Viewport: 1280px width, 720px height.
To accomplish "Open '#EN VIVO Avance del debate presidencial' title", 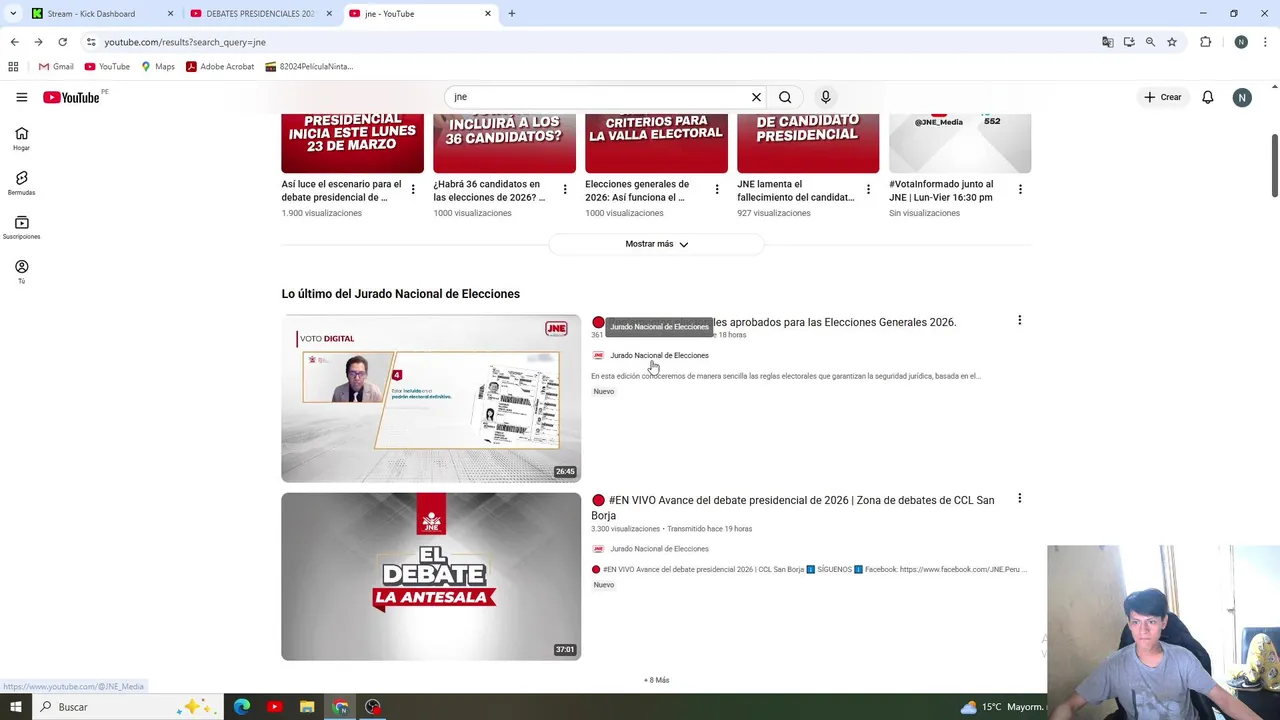I will coord(792,507).
